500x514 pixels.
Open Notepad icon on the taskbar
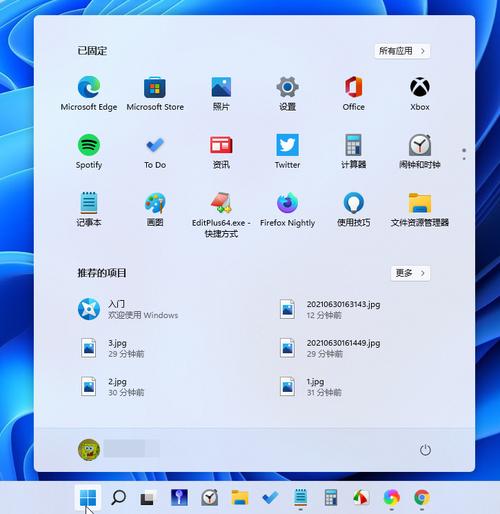[300, 498]
